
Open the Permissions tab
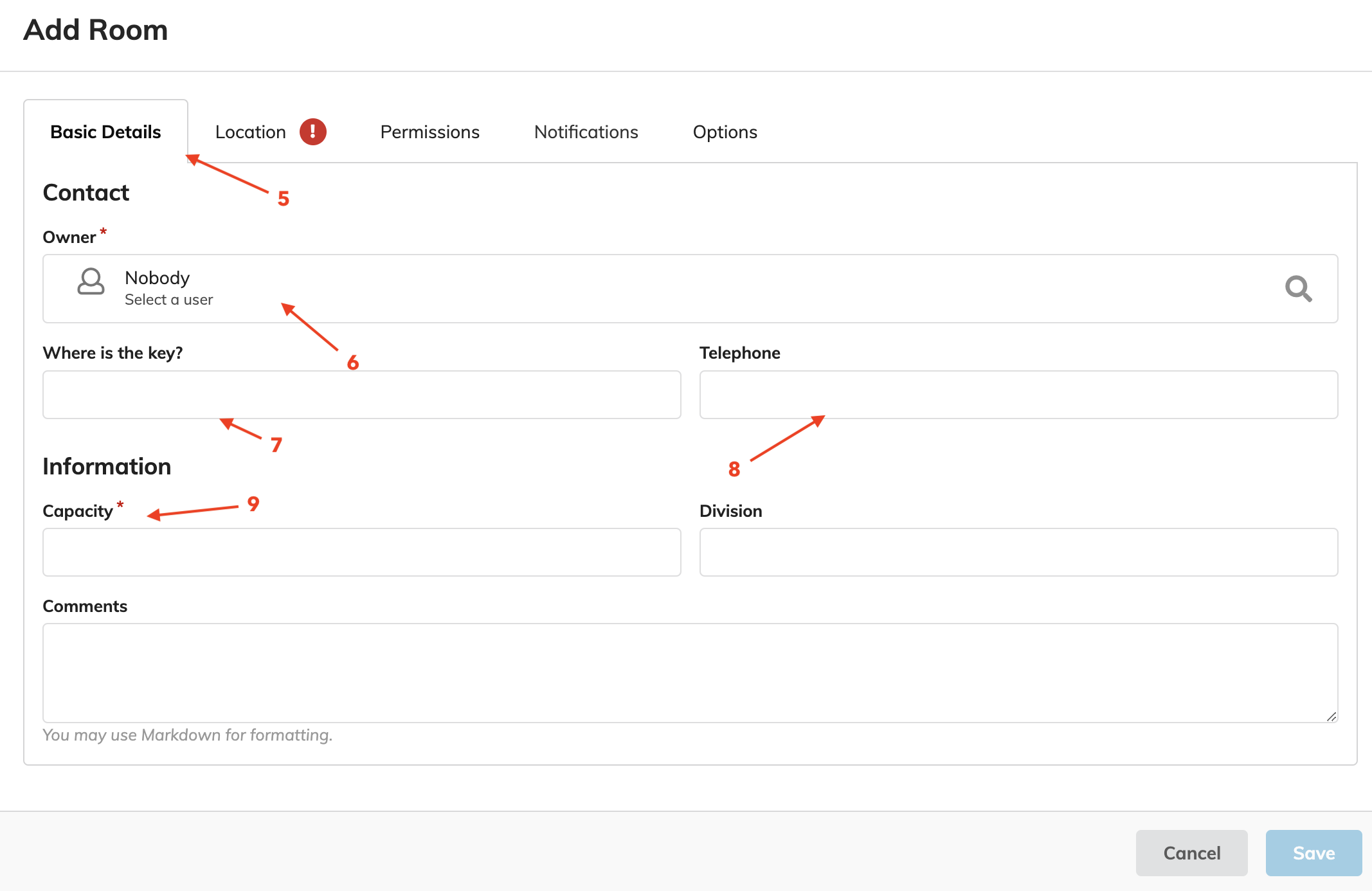429,132
